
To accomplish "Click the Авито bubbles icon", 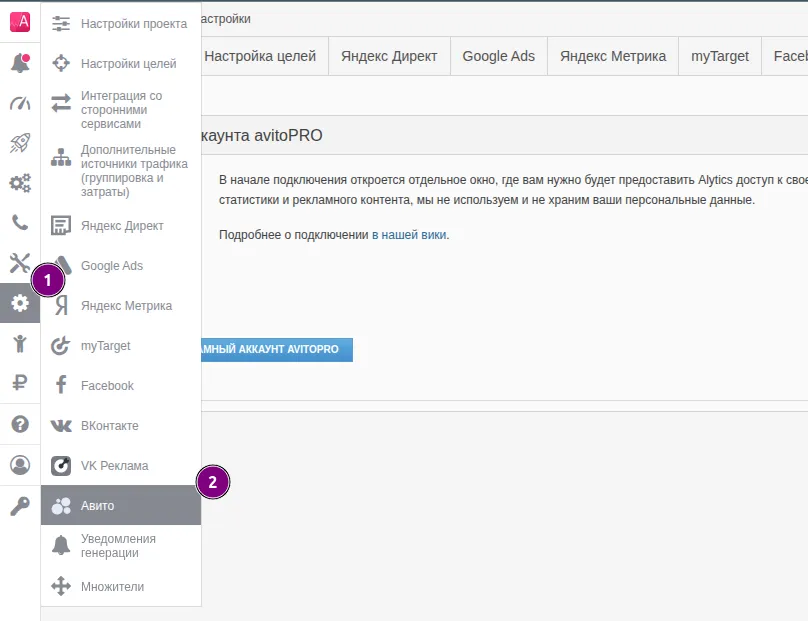I will [x=61, y=506].
